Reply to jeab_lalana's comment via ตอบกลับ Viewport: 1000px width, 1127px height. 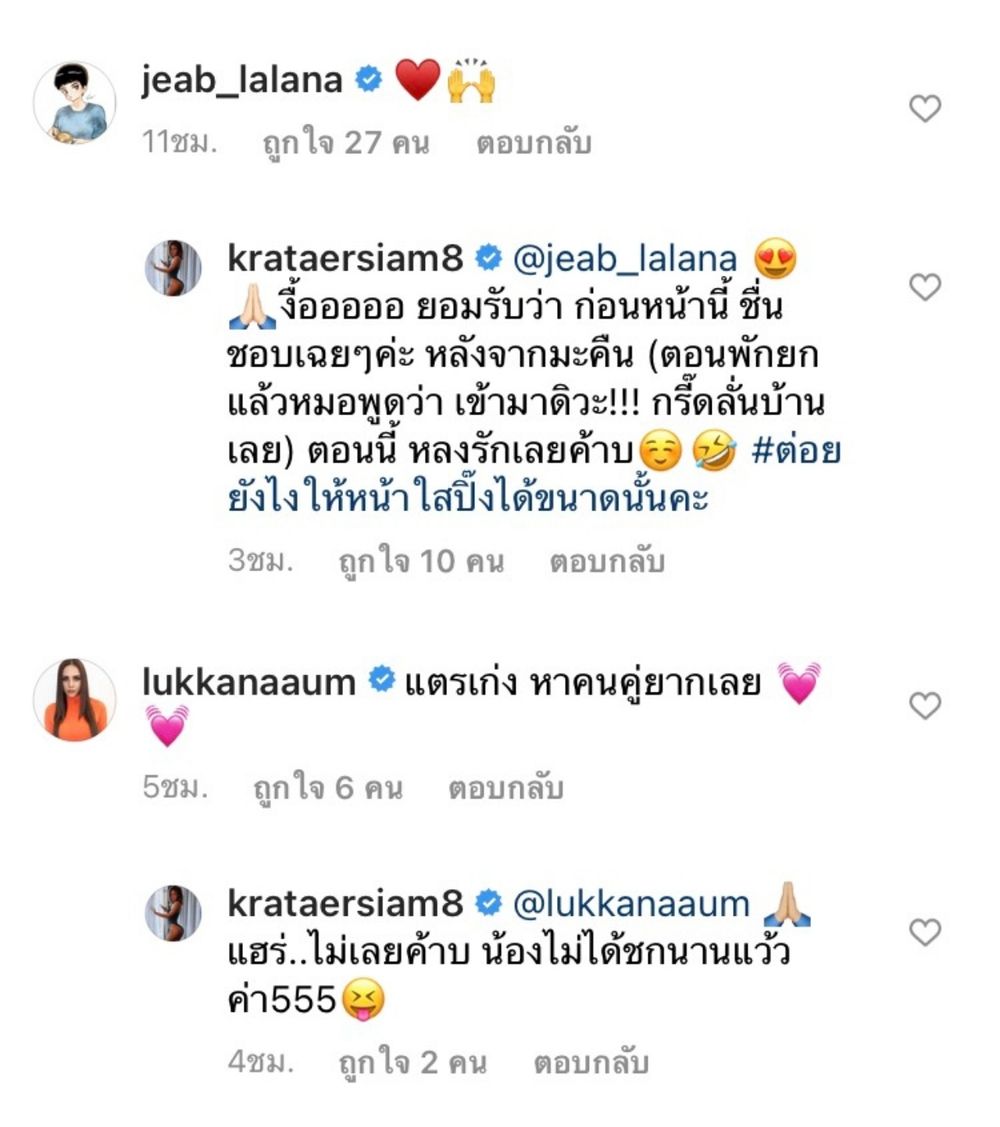(533, 142)
